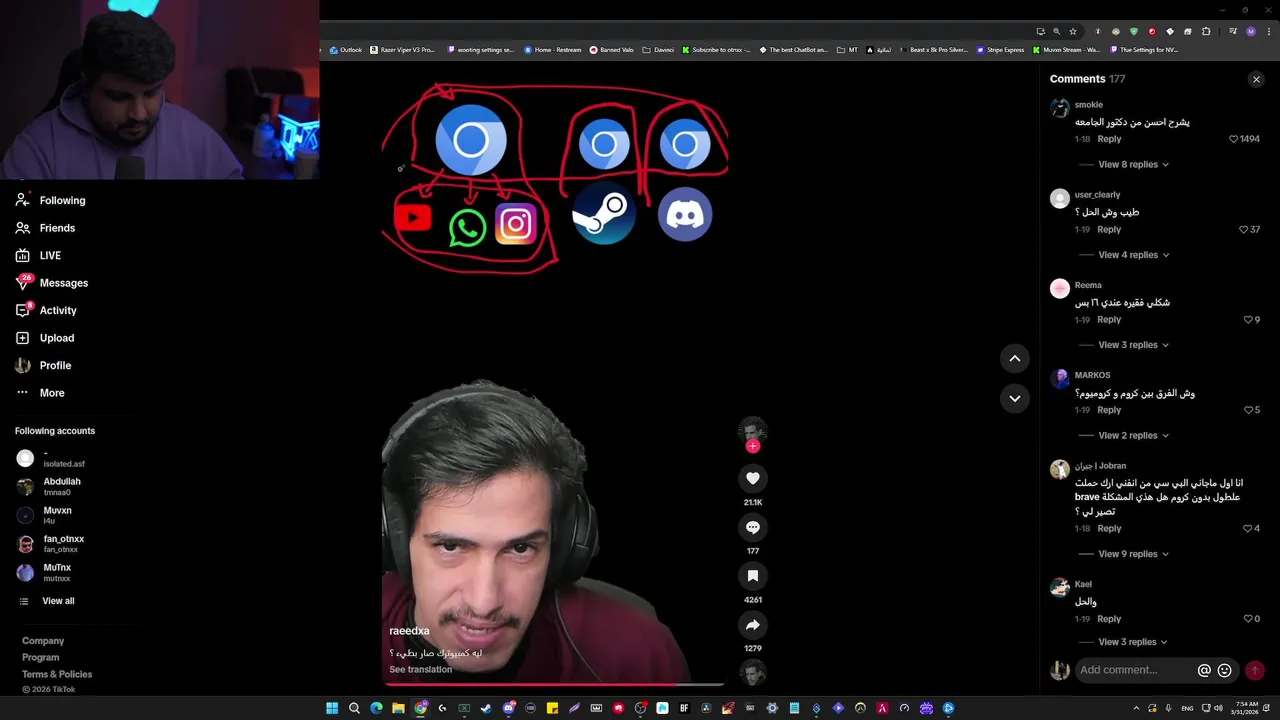Expand View 3 replies under Reema
This screenshot has height=720, width=1280.
coord(1133,345)
